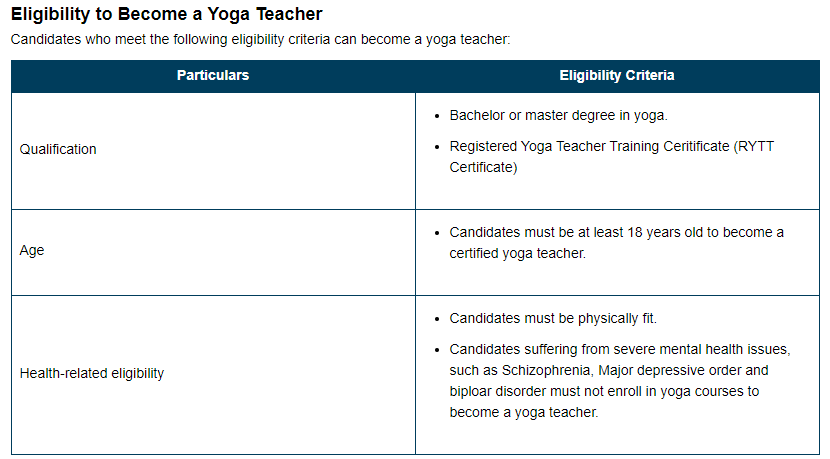This screenshot has width=830, height=459.
Task: Click the 'Eligibility Criteria' column header
Action: pyautogui.click(x=617, y=76)
